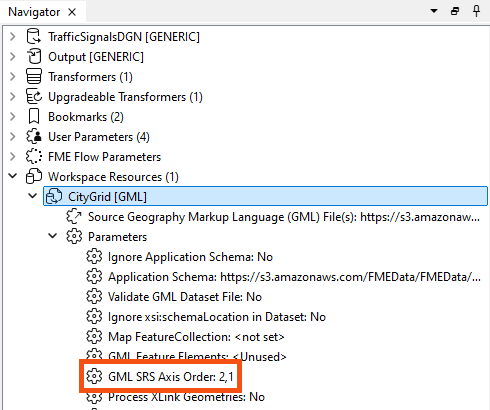490x410 pixels.
Task: Expand the TrafficSignalsDGN [GENERIC] node
Action: [x=13, y=37]
